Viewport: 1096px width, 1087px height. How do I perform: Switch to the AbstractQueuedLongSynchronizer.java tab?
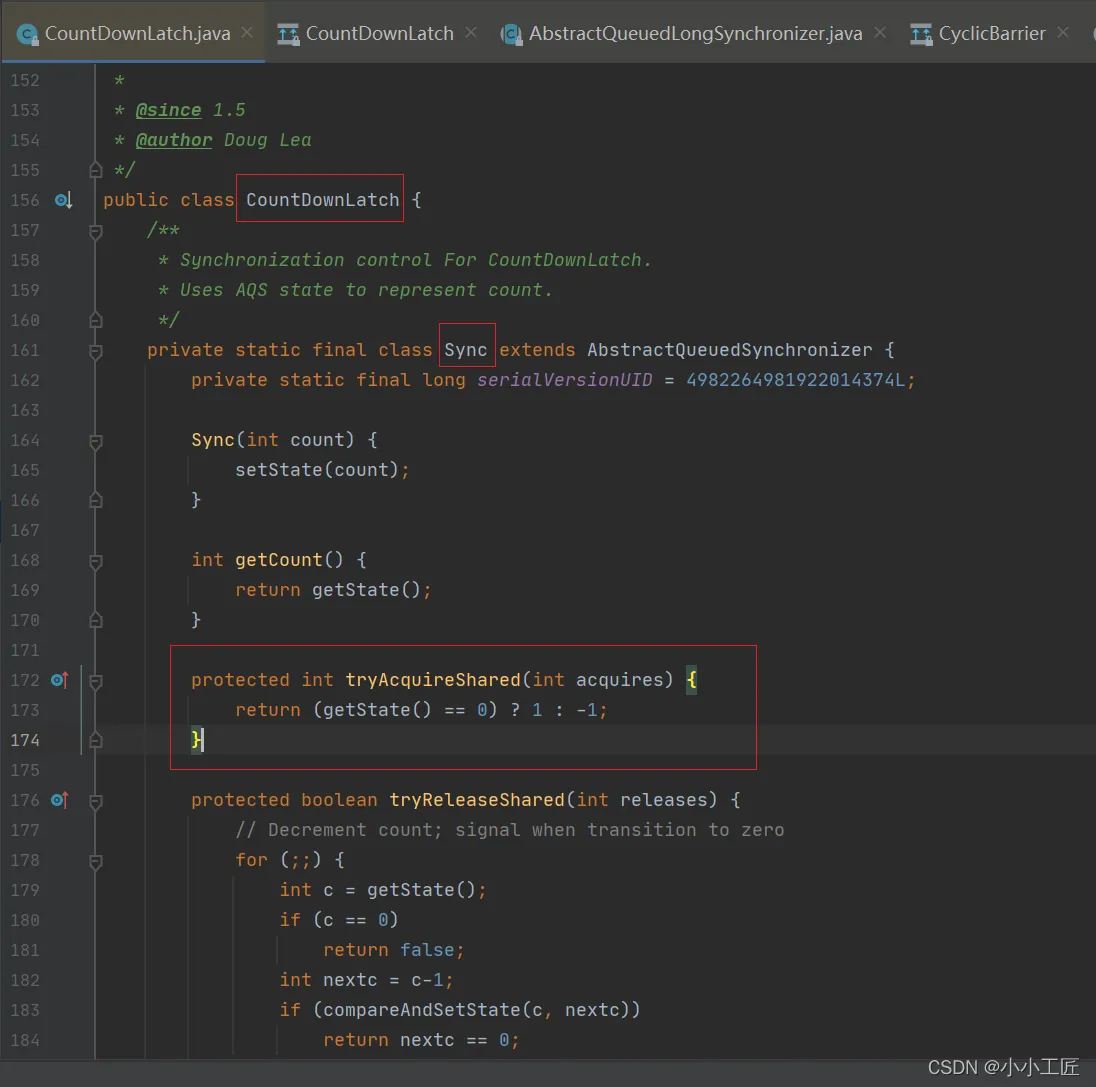(694, 34)
